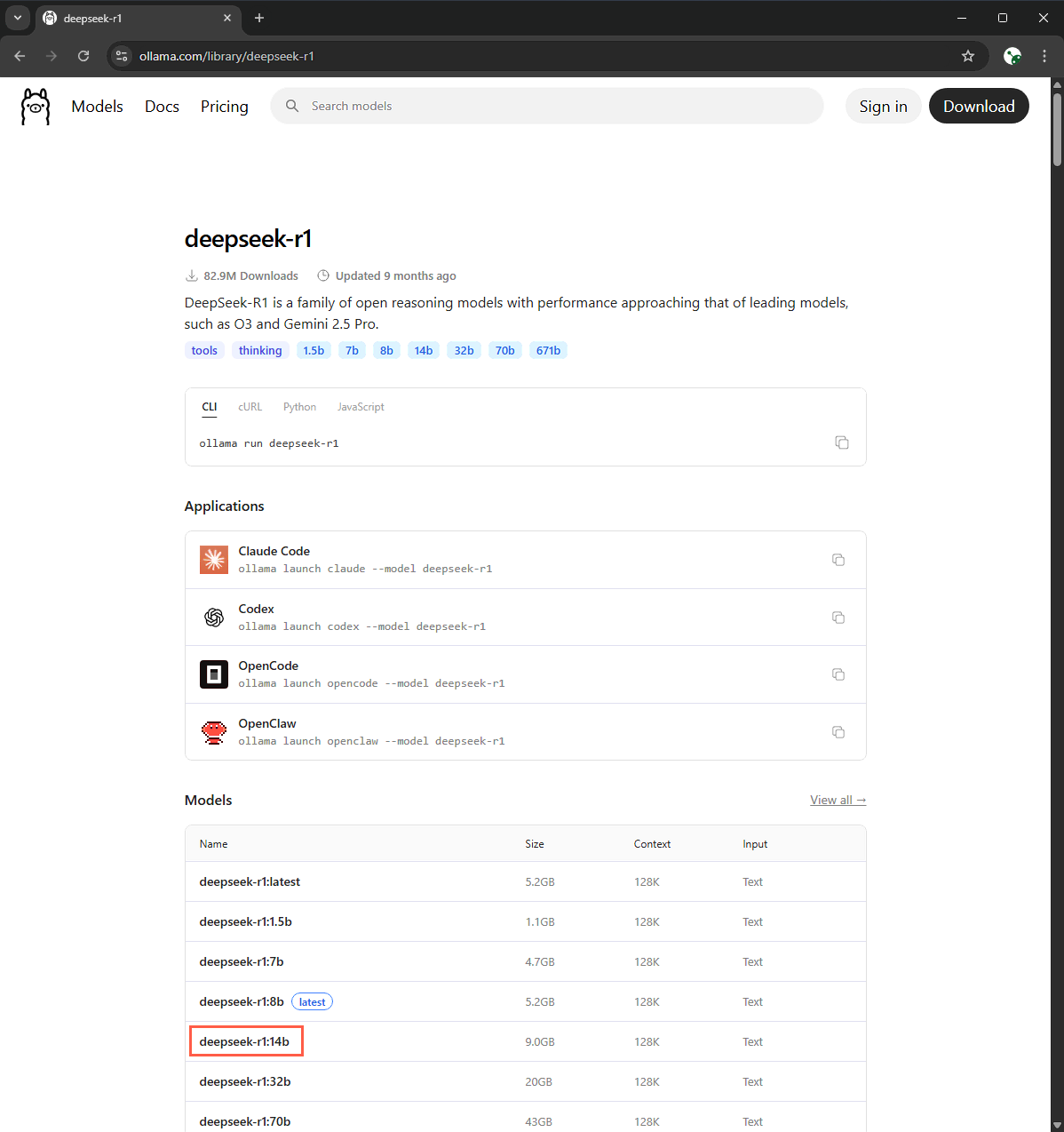Viewport: 1064px width, 1132px height.
Task: Select the 1.5b size tag
Action: 314,350
